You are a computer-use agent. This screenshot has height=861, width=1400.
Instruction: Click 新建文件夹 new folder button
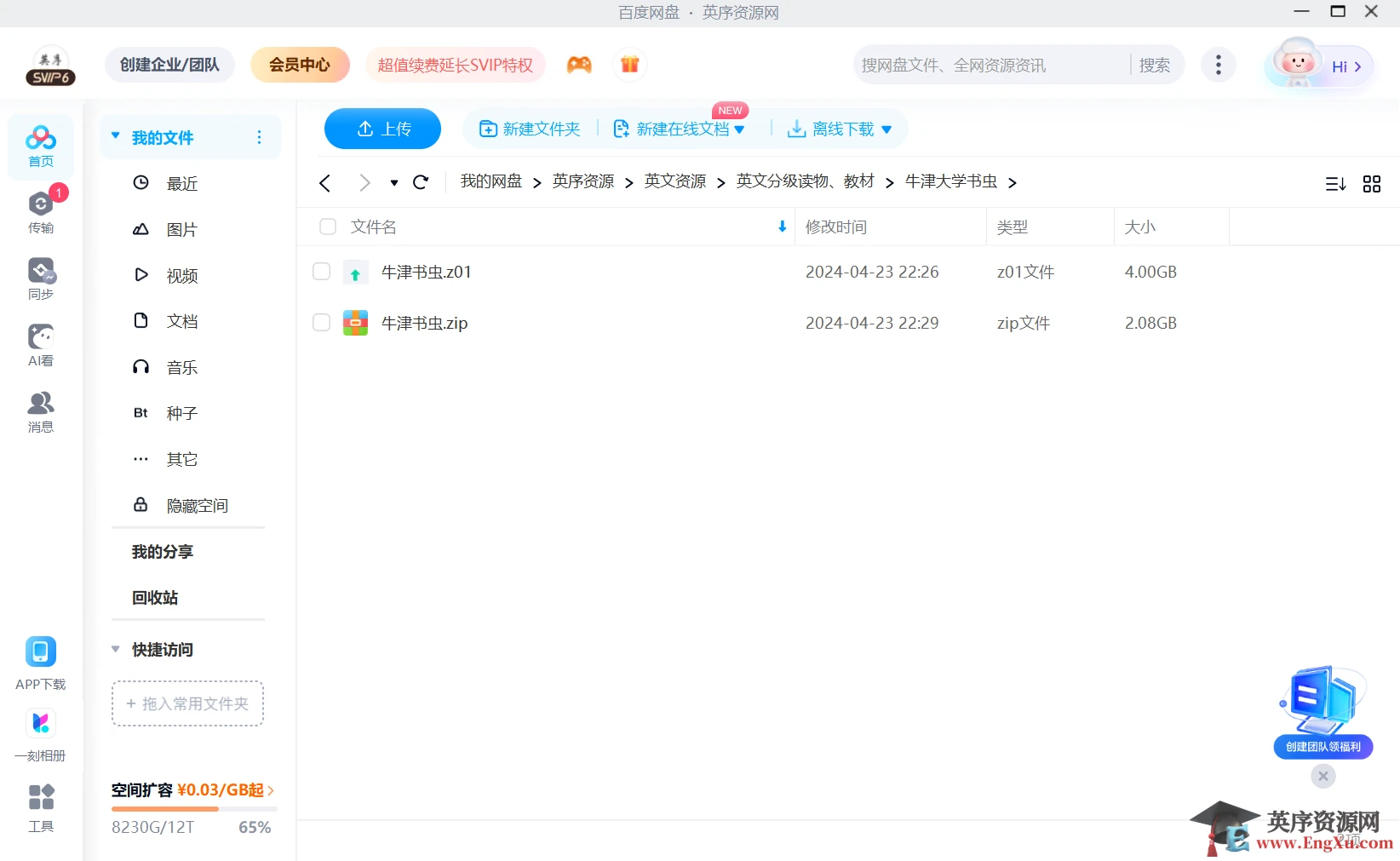(530, 129)
